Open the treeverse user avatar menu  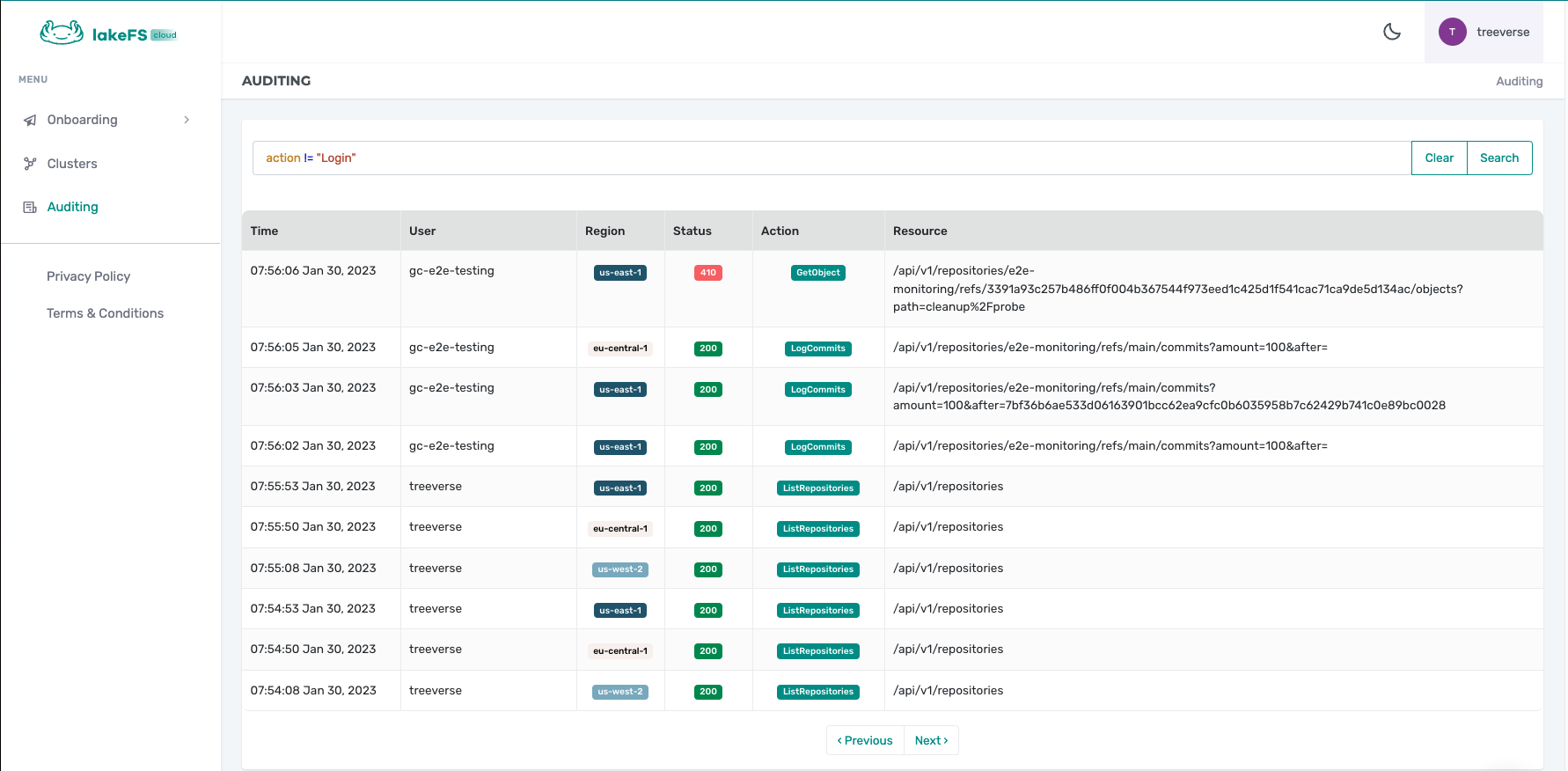click(1452, 32)
